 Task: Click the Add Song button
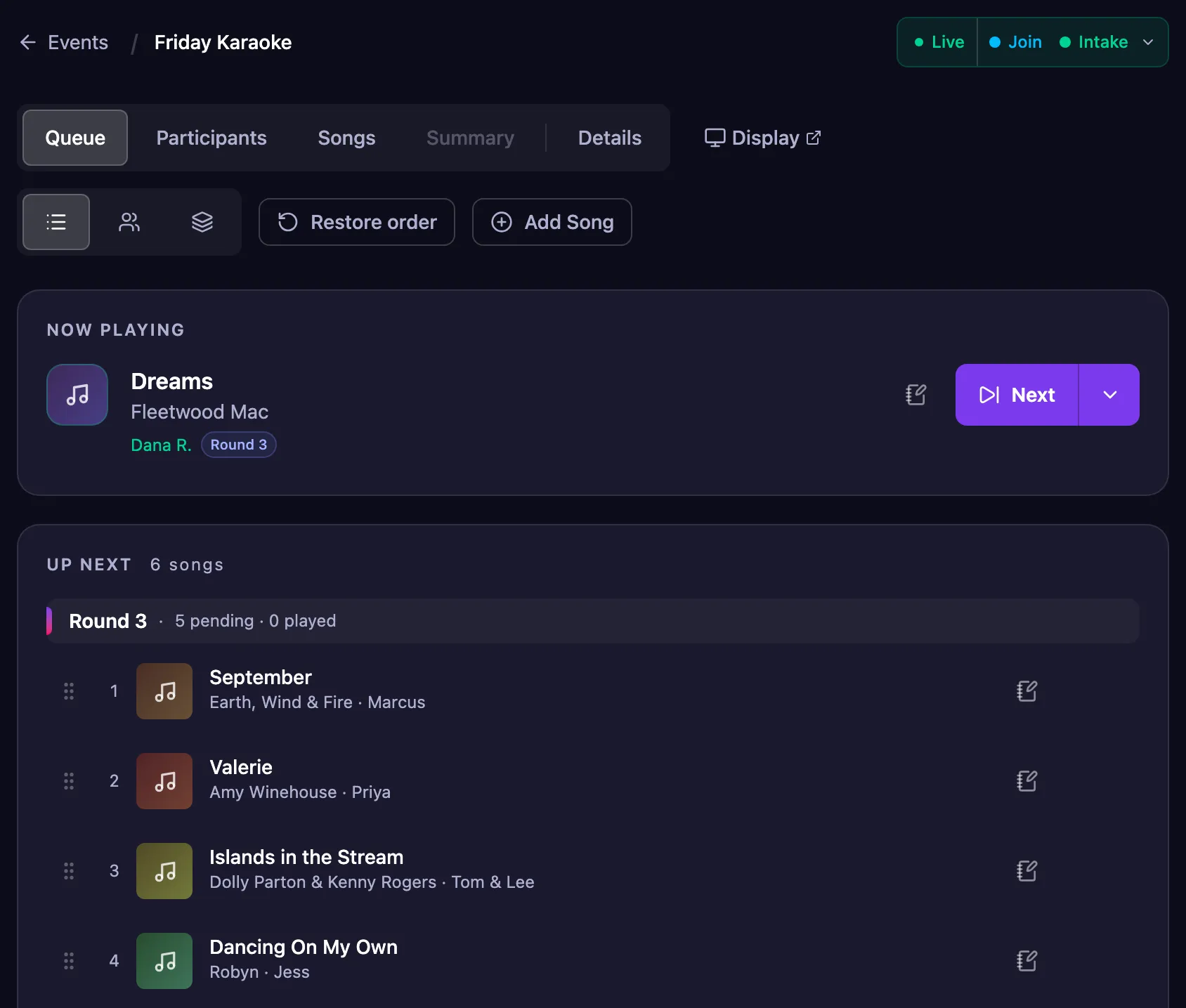(x=552, y=222)
